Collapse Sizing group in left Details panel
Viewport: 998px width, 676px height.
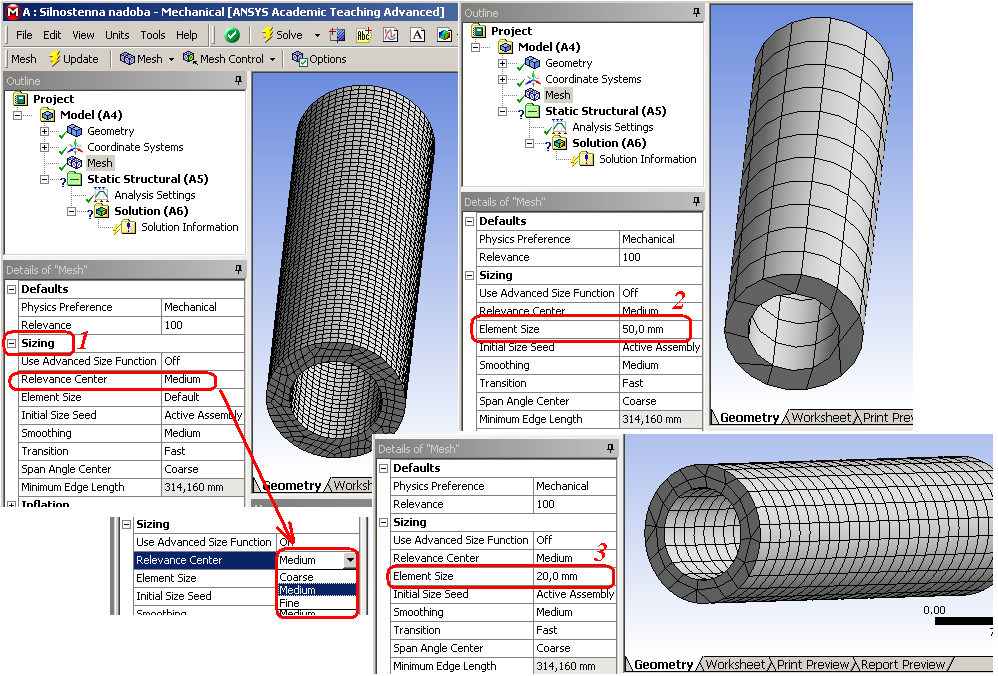coord(11,343)
